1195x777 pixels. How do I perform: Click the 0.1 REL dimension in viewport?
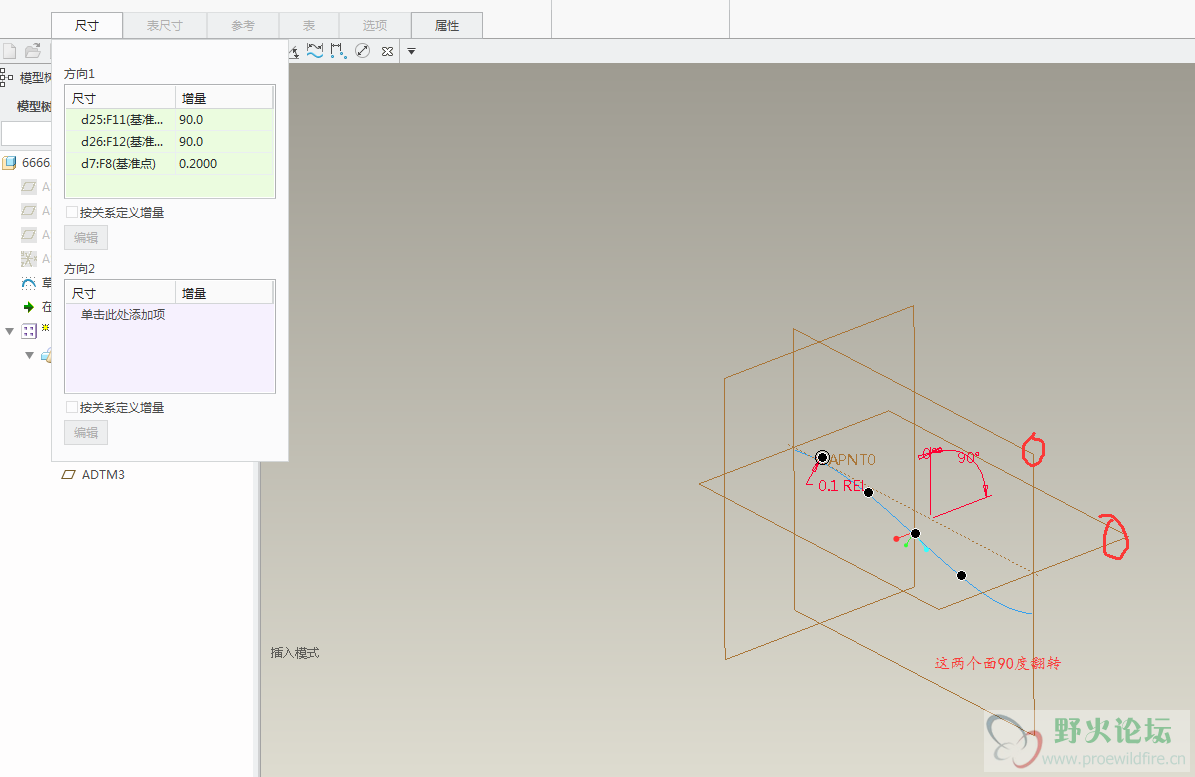tap(841, 485)
